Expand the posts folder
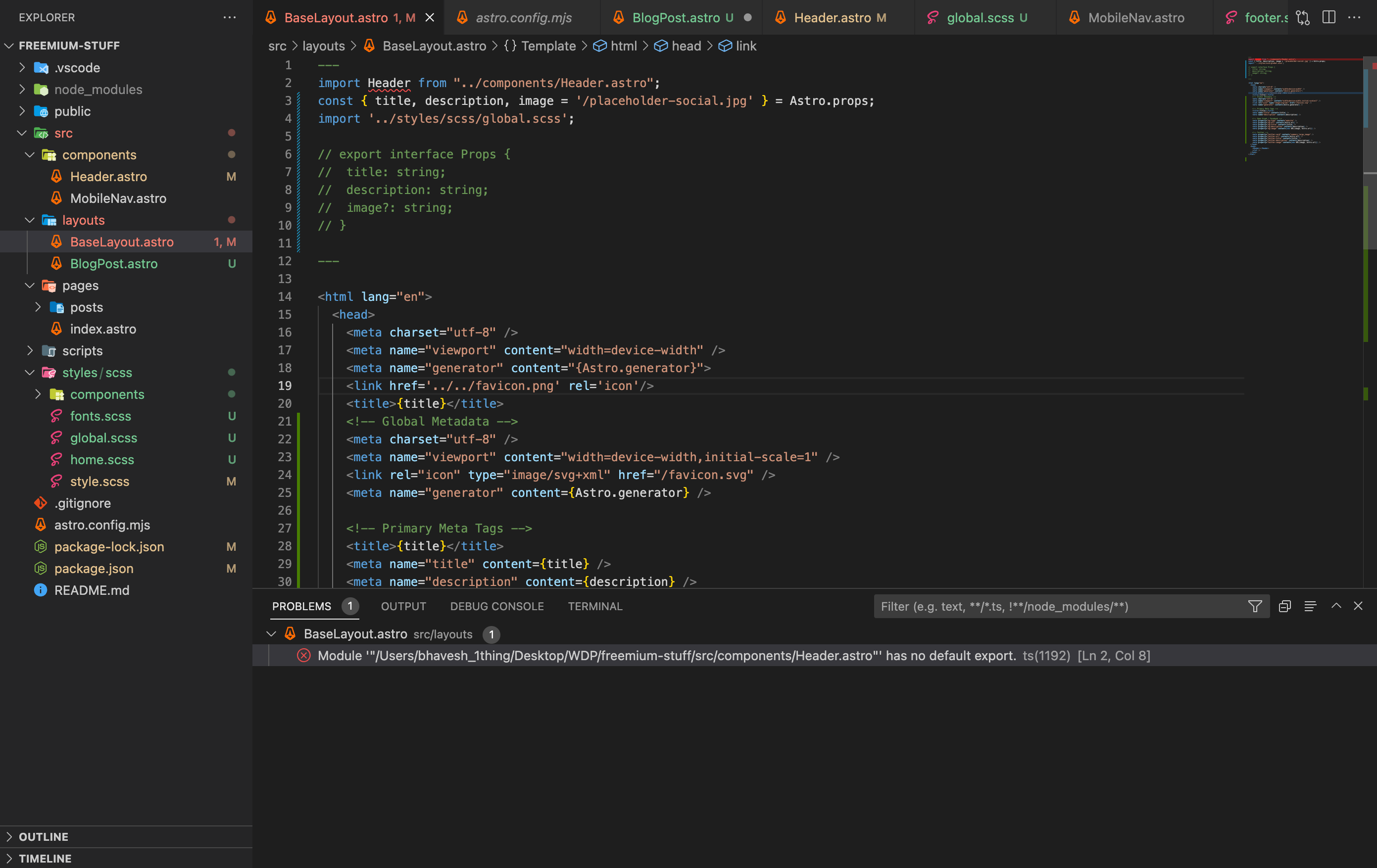 click(38, 307)
